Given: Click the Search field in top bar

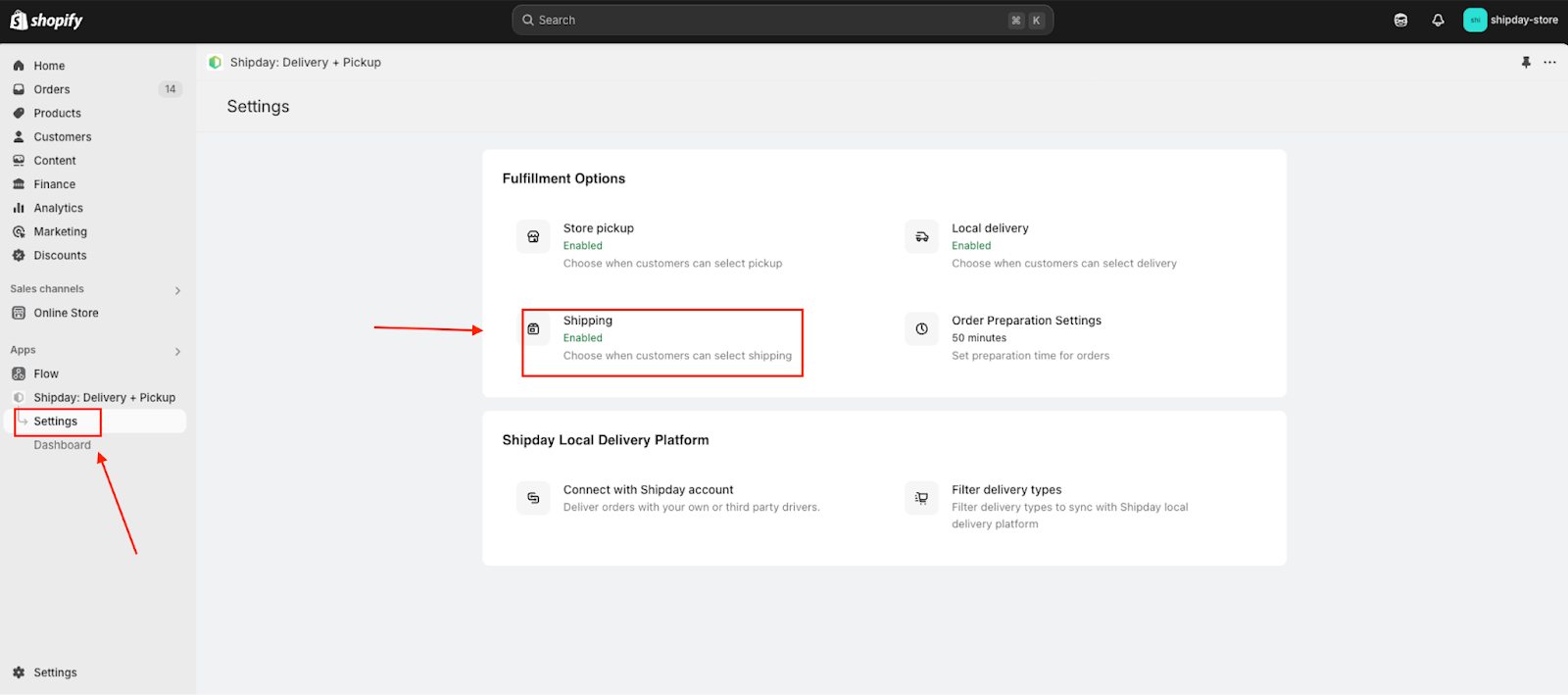Looking at the screenshot, I should [782, 20].
